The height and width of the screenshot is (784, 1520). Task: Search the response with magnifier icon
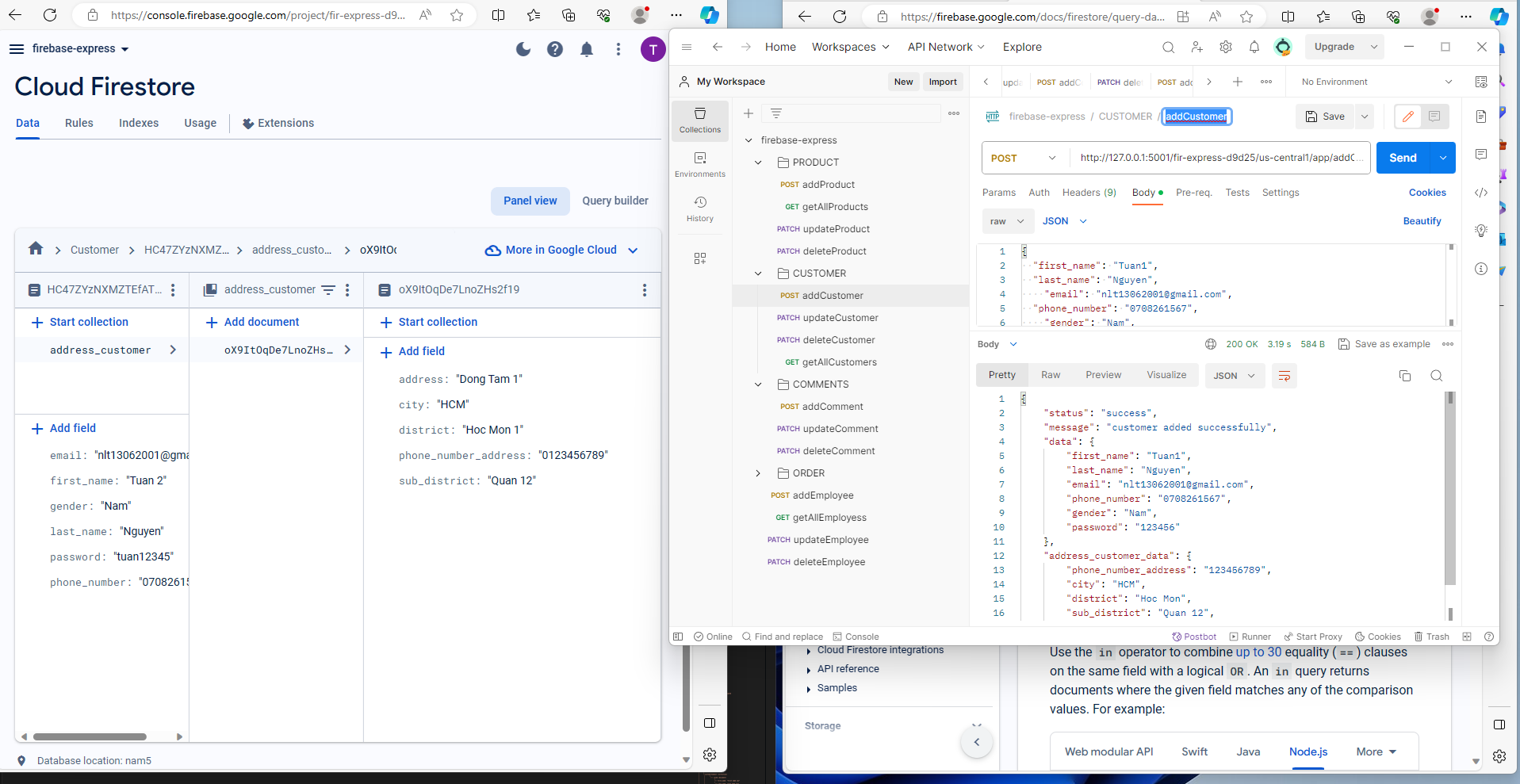click(1436, 376)
